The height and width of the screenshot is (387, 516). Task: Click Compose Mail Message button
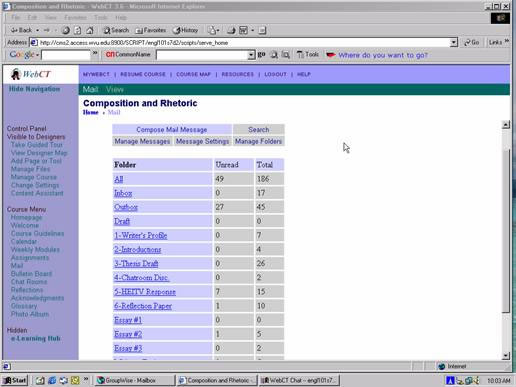[172, 129]
